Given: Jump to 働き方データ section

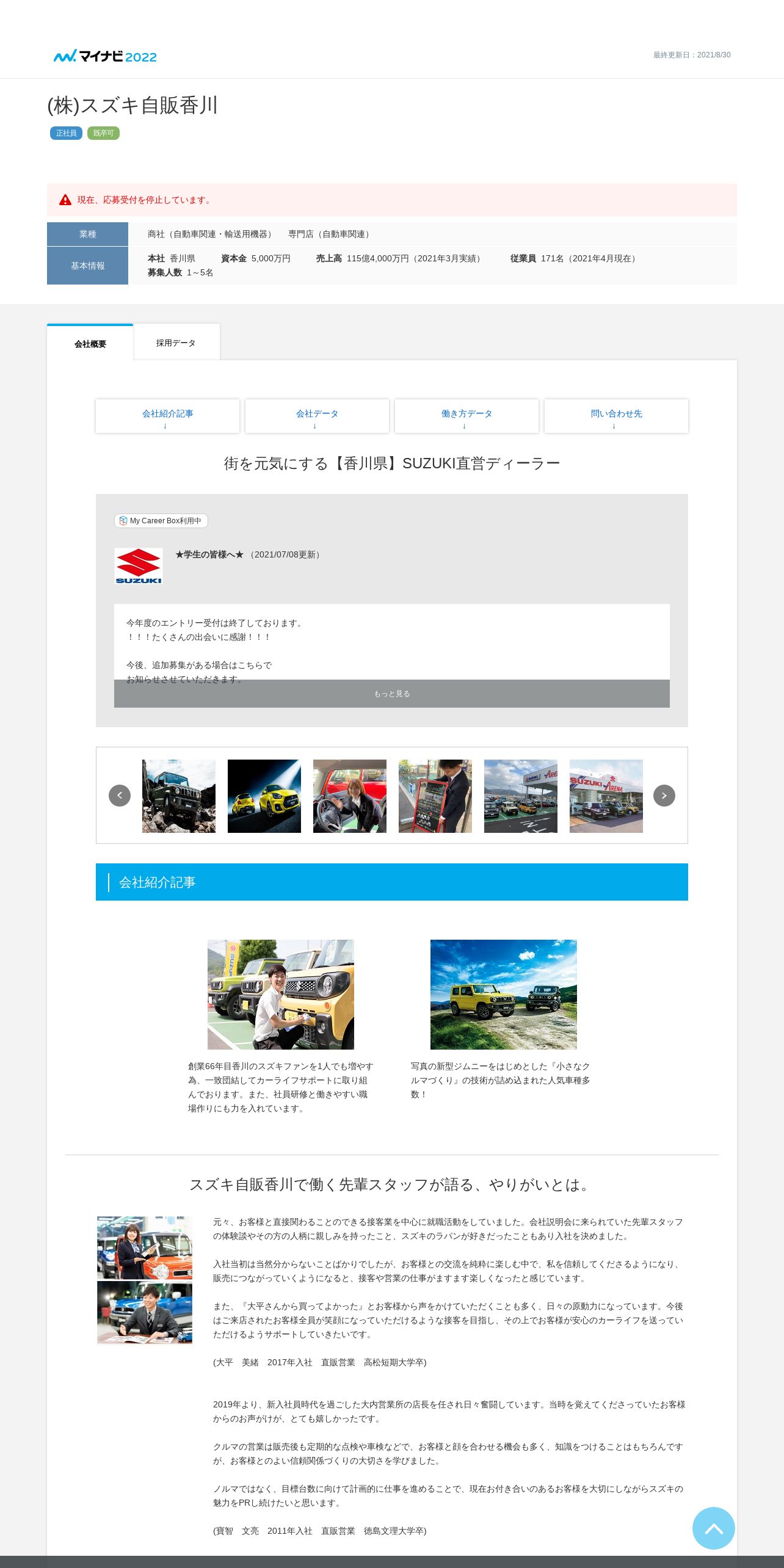Looking at the screenshot, I should (466, 416).
